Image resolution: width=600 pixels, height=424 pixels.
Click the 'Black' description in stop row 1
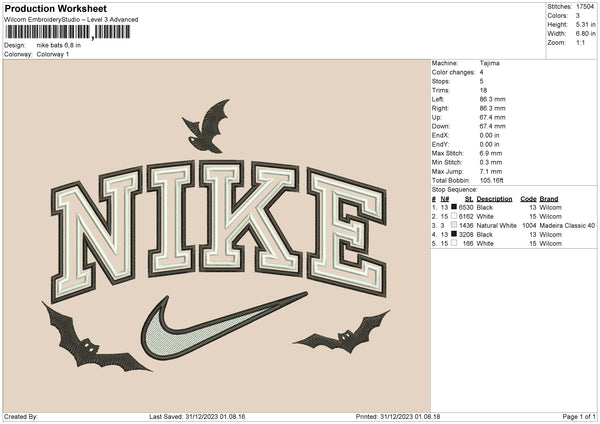point(485,207)
